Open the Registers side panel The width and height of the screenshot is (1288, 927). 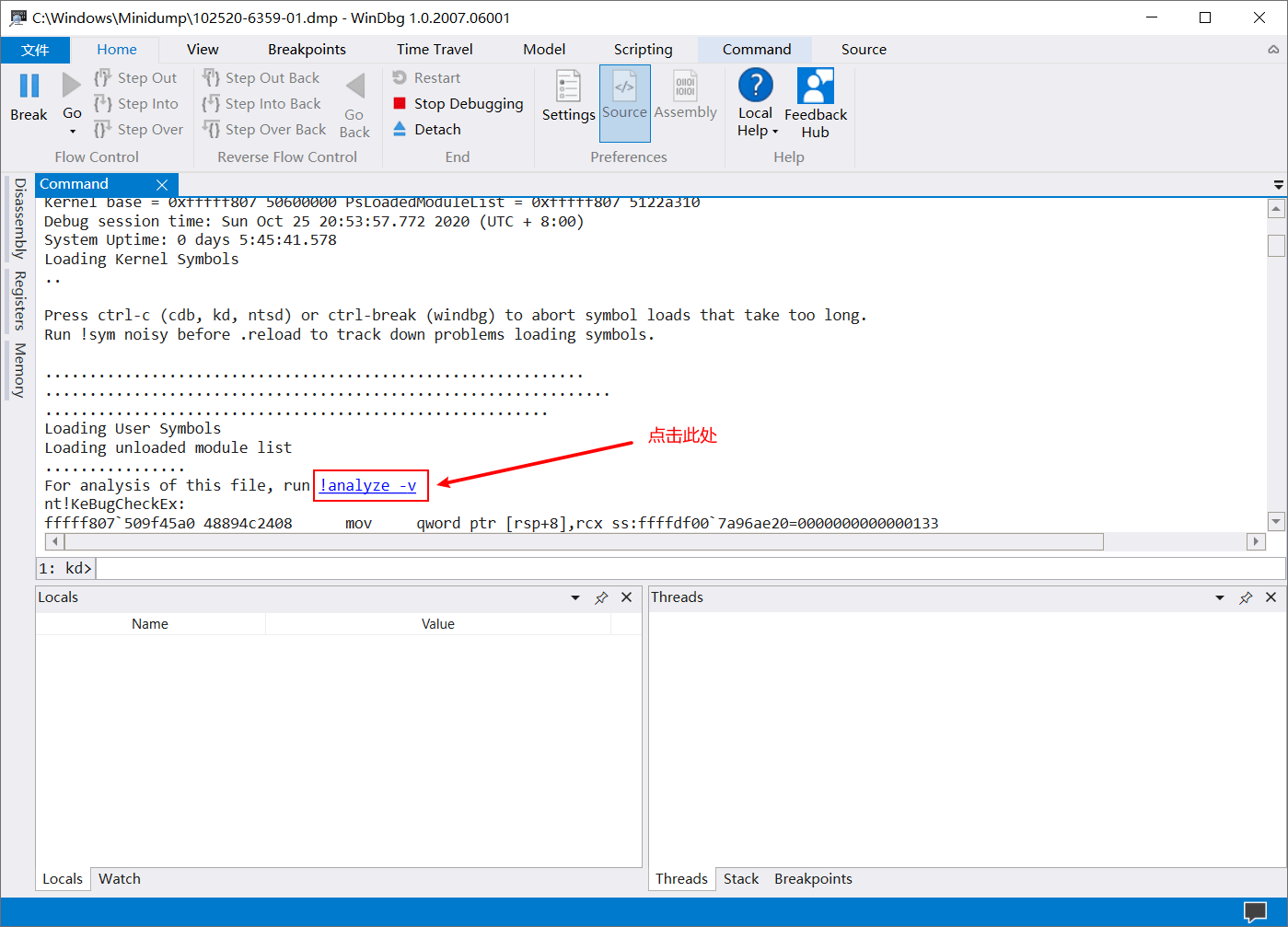(18, 300)
